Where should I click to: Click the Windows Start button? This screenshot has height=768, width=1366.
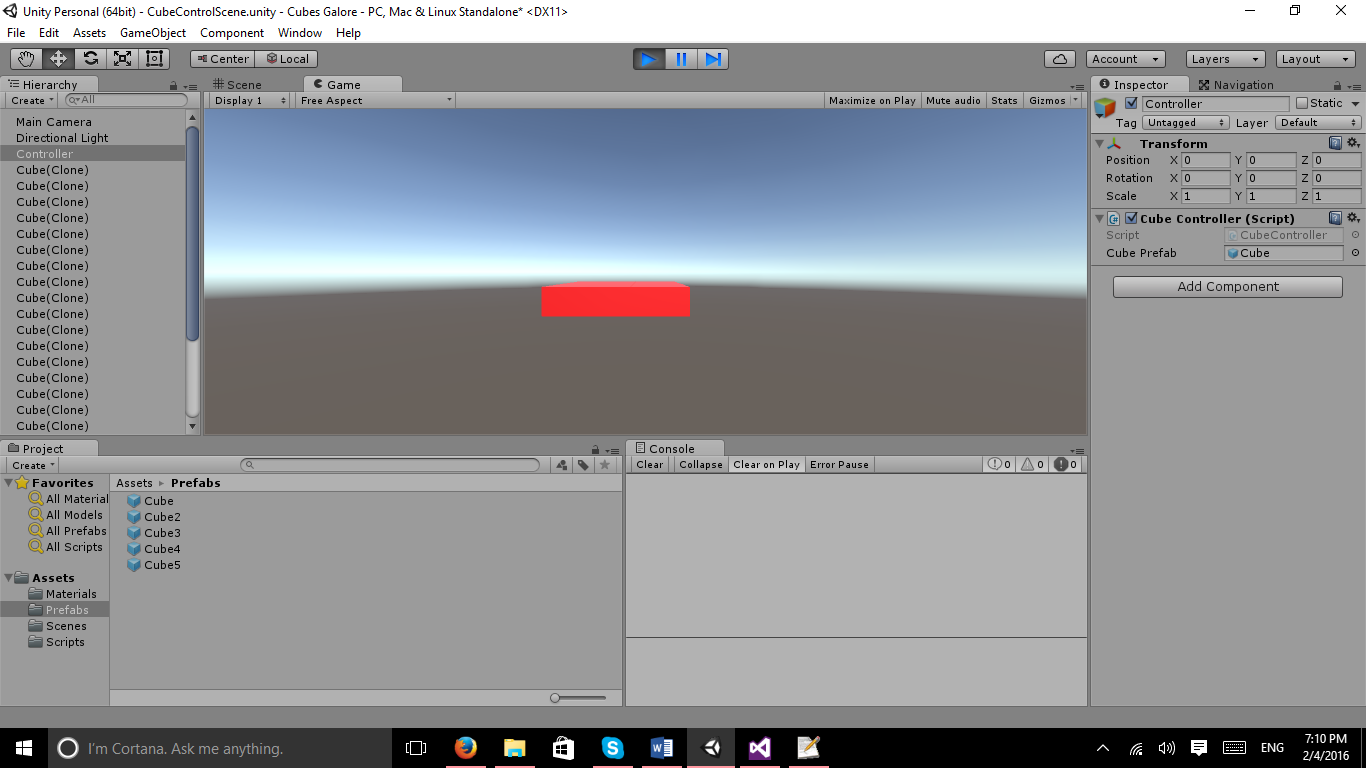[x=24, y=747]
